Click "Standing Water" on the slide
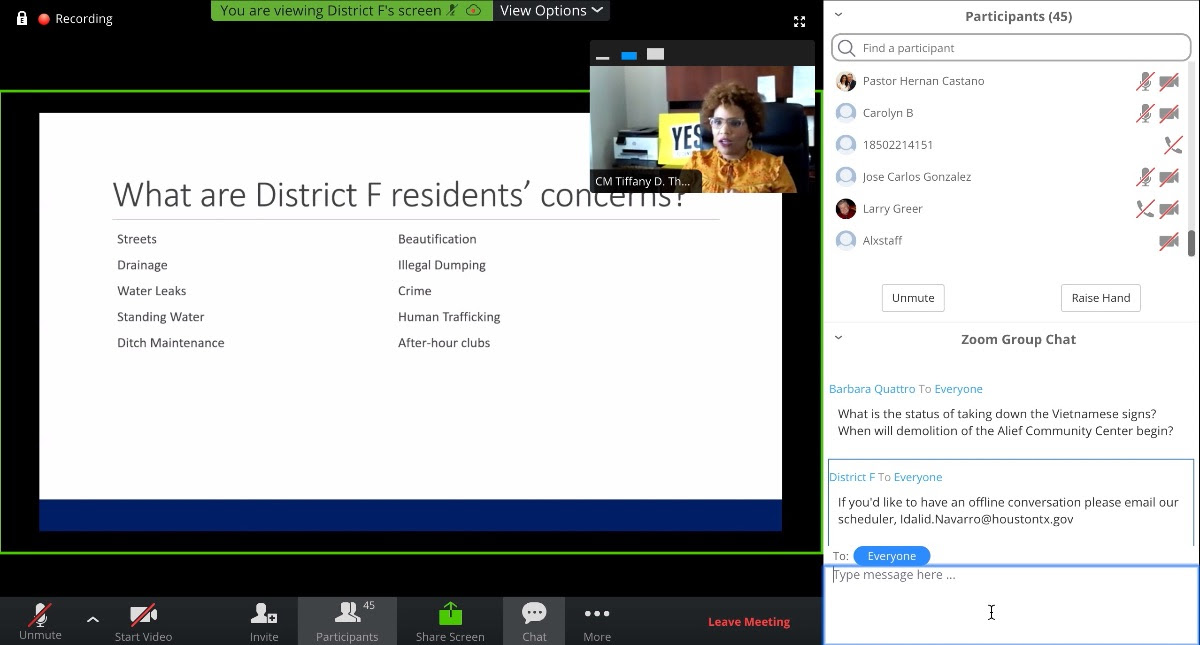Image resolution: width=1200 pixels, height=645 pixels. 161,317
